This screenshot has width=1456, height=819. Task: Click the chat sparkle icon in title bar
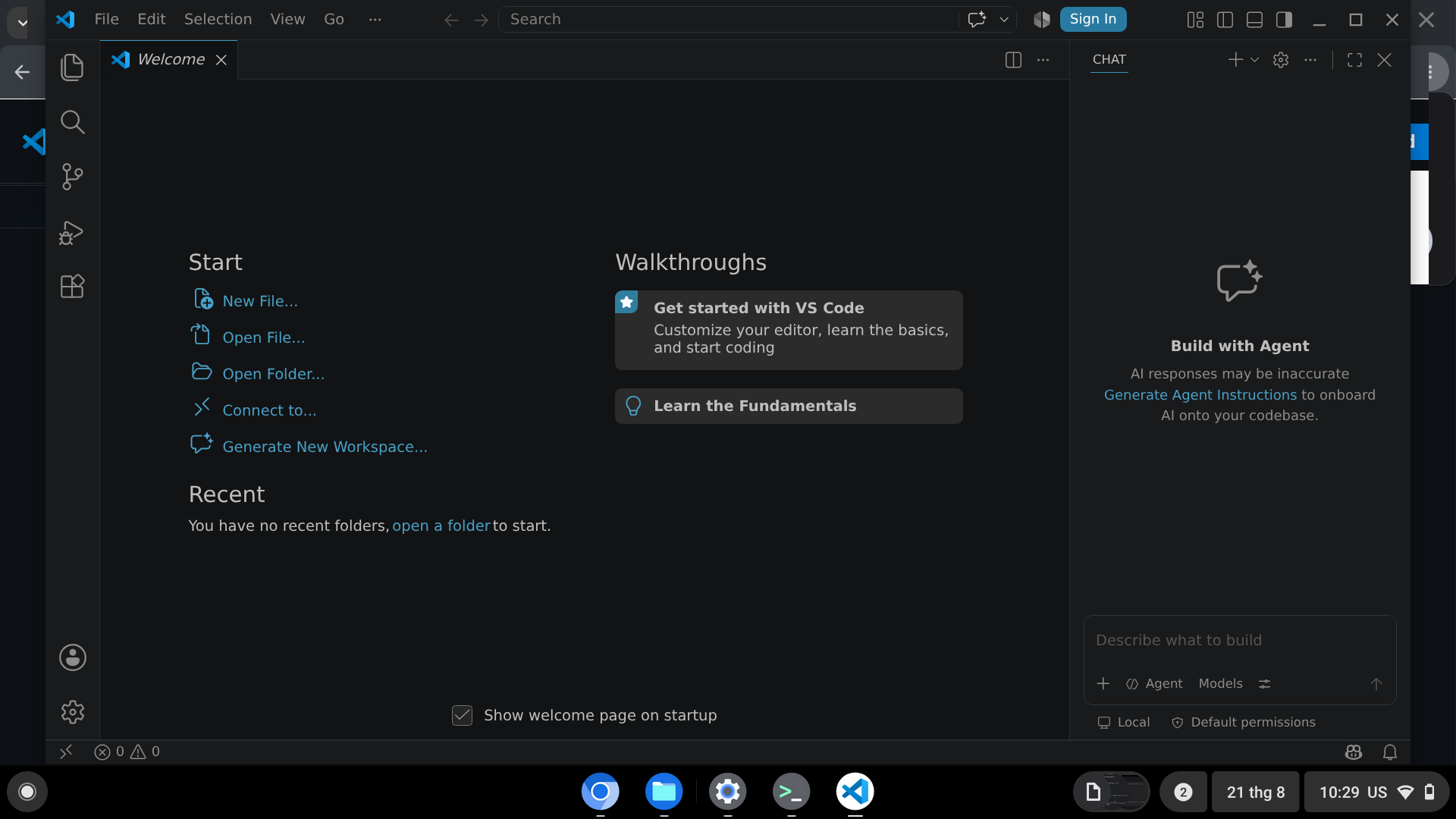(977, 19)
